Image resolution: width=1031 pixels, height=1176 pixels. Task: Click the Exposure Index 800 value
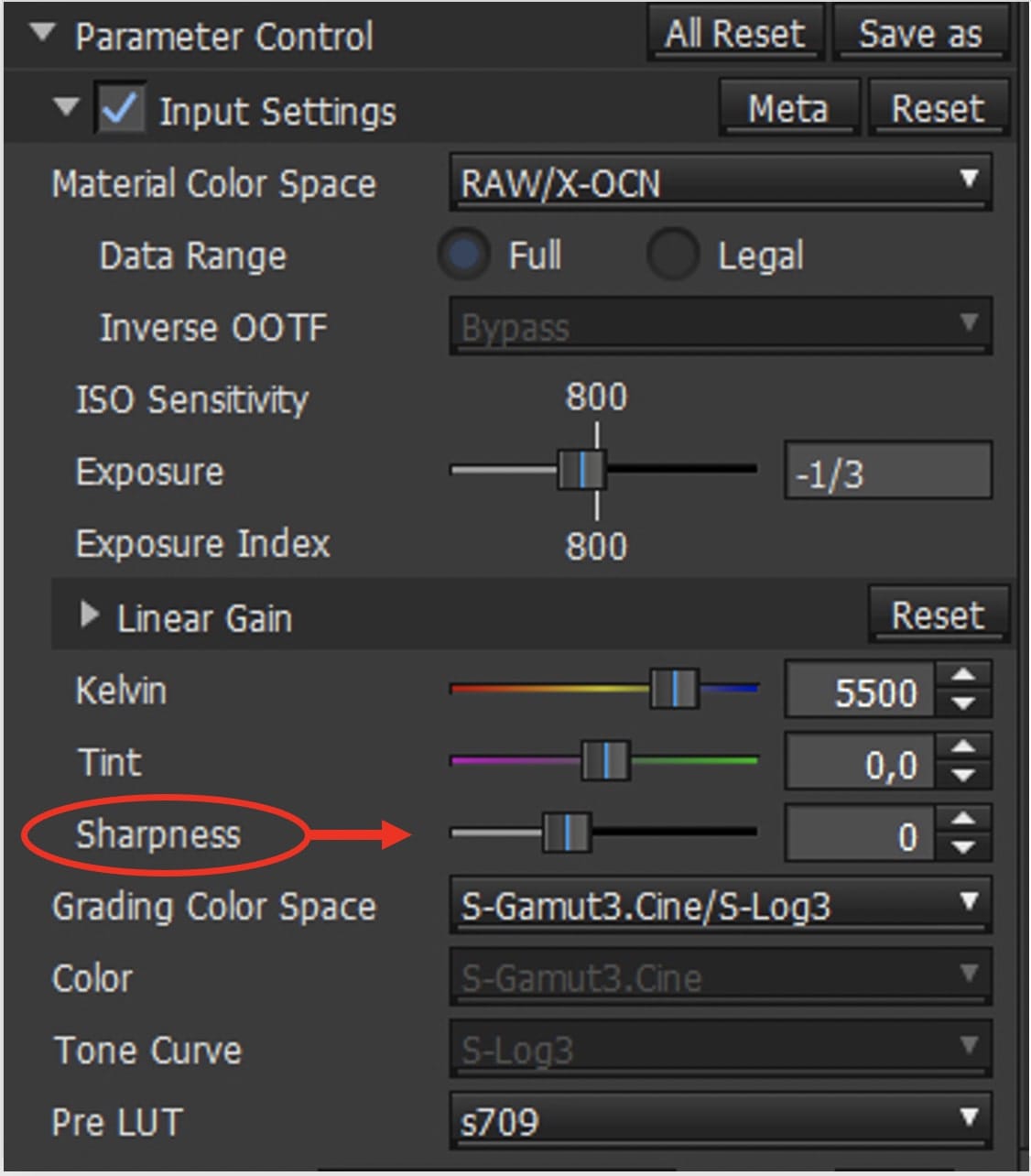click(x=596, y=546)
